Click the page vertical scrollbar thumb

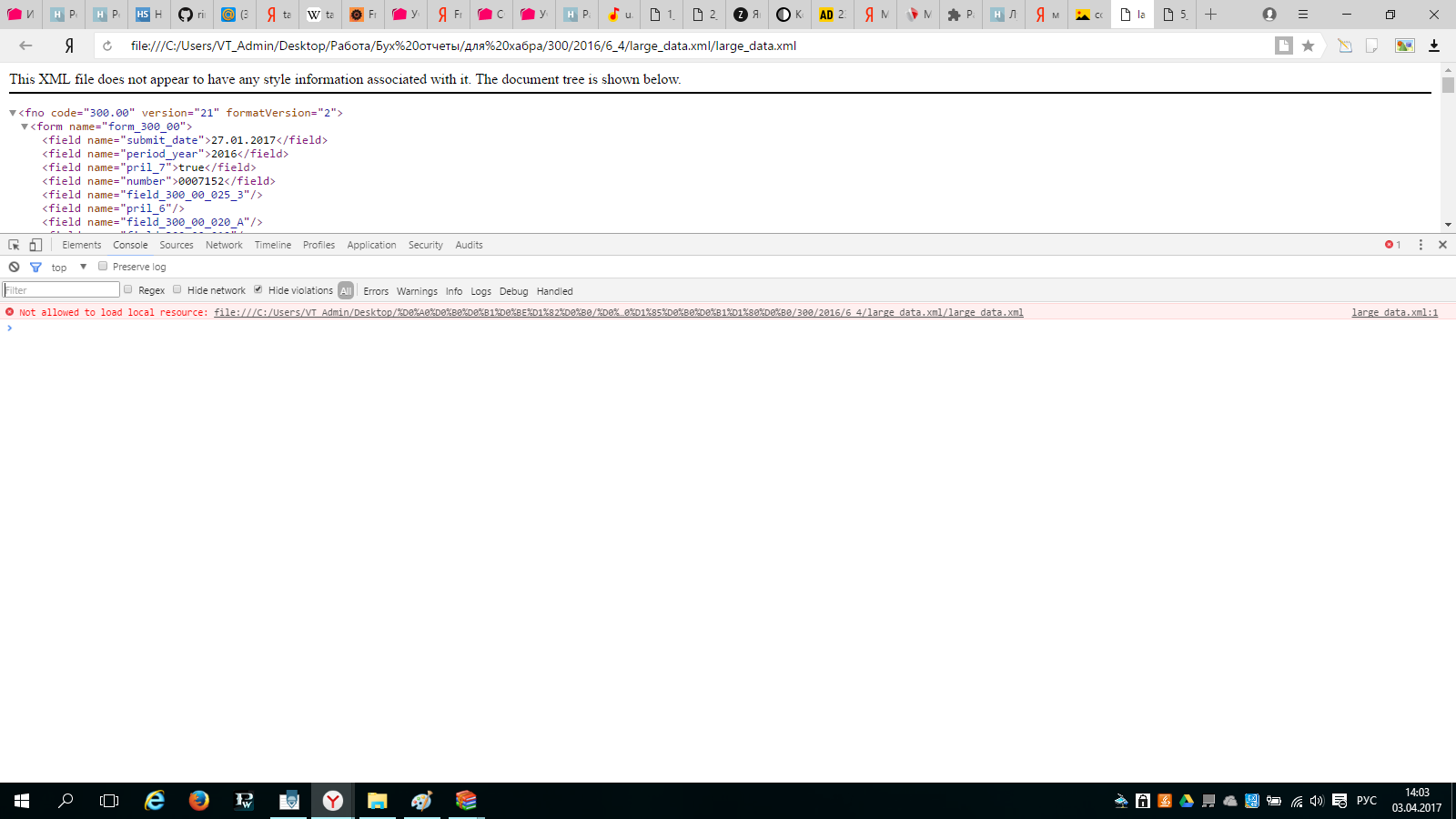click(x=1448, y=85)
